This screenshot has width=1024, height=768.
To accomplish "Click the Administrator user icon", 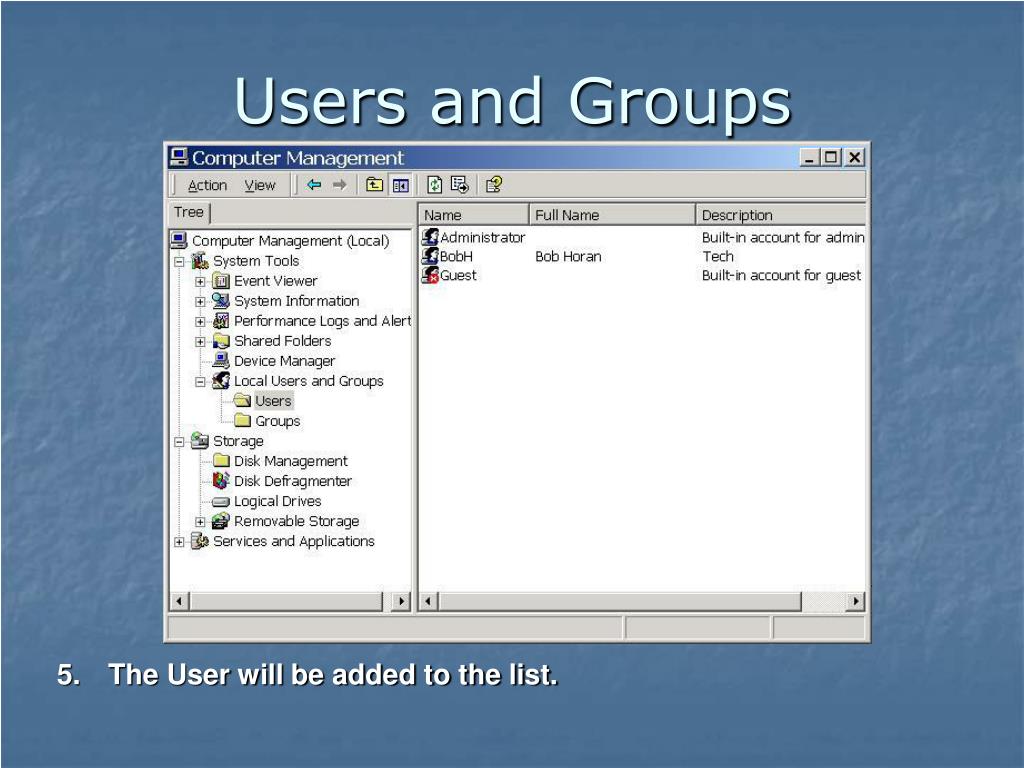I will (430, 237).
